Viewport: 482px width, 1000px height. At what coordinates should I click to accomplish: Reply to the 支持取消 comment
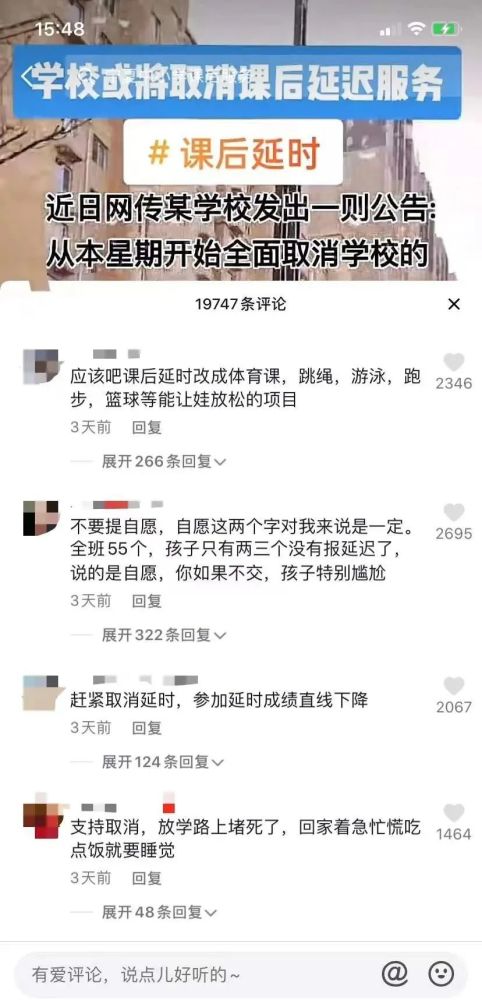(147, 878)
